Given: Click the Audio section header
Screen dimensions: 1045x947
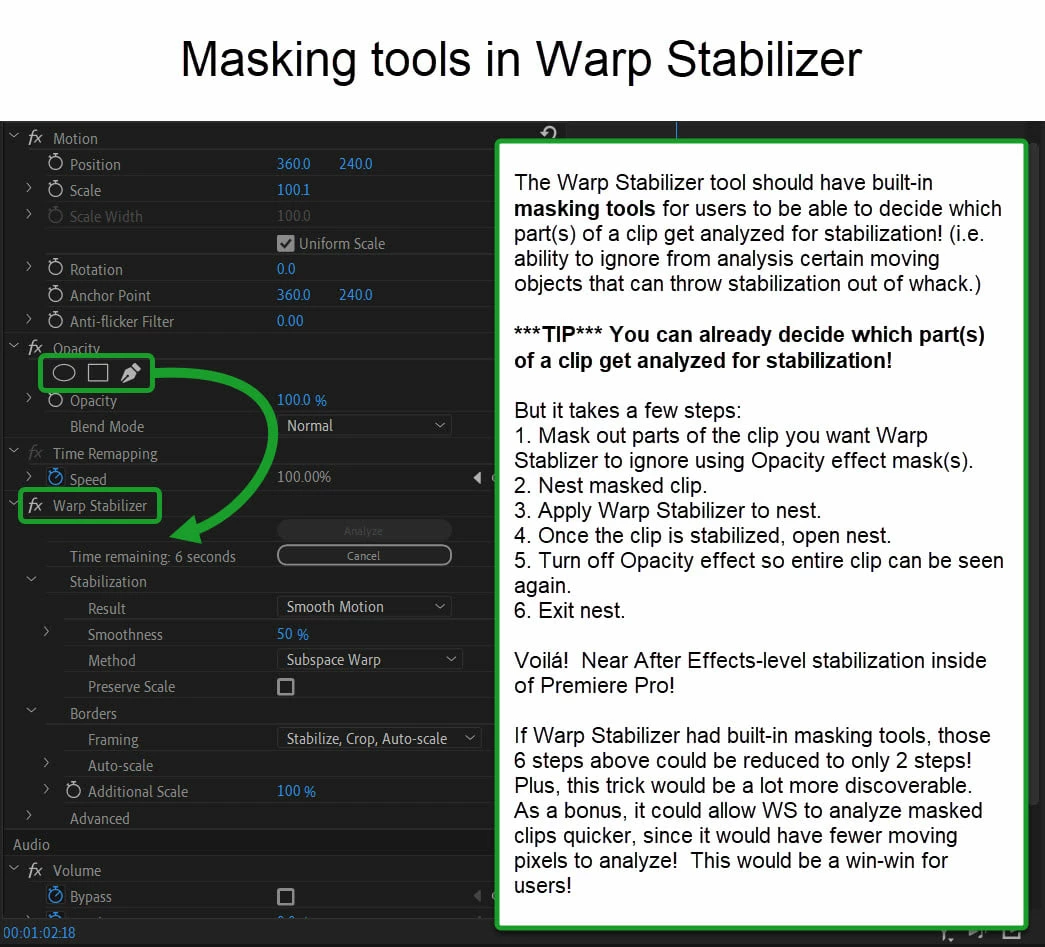Looking at the screenshot, I should 31,844.
